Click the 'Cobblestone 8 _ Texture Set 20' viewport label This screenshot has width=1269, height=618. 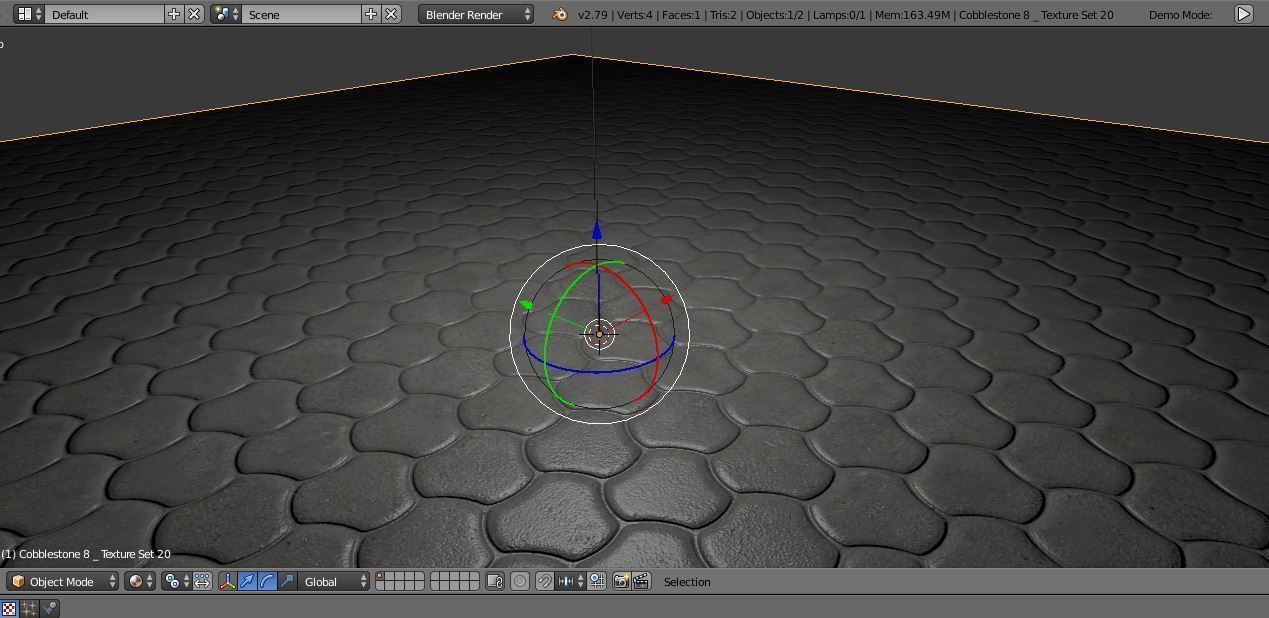click(86, 554)
